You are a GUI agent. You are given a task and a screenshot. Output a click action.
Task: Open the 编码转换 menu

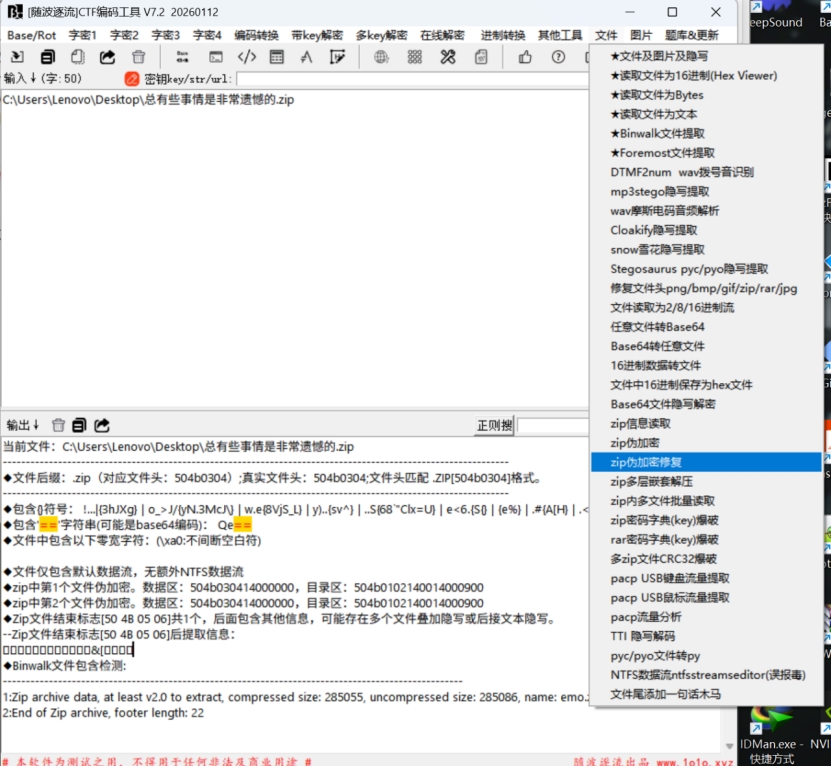[257, 35]
